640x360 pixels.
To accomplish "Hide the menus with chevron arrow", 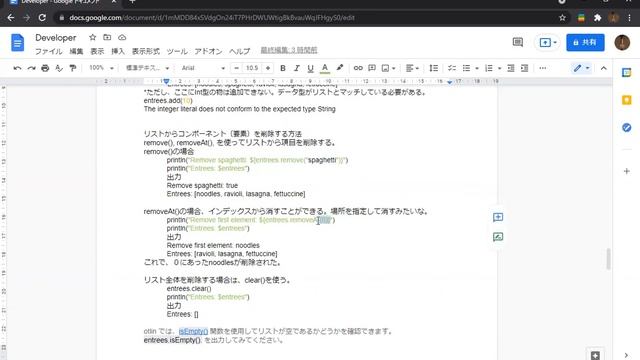I will [604, 68].
